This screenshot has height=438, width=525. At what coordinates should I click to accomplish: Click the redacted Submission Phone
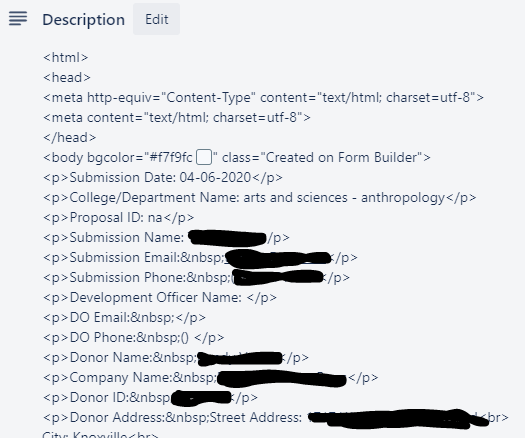click(278, 278)
